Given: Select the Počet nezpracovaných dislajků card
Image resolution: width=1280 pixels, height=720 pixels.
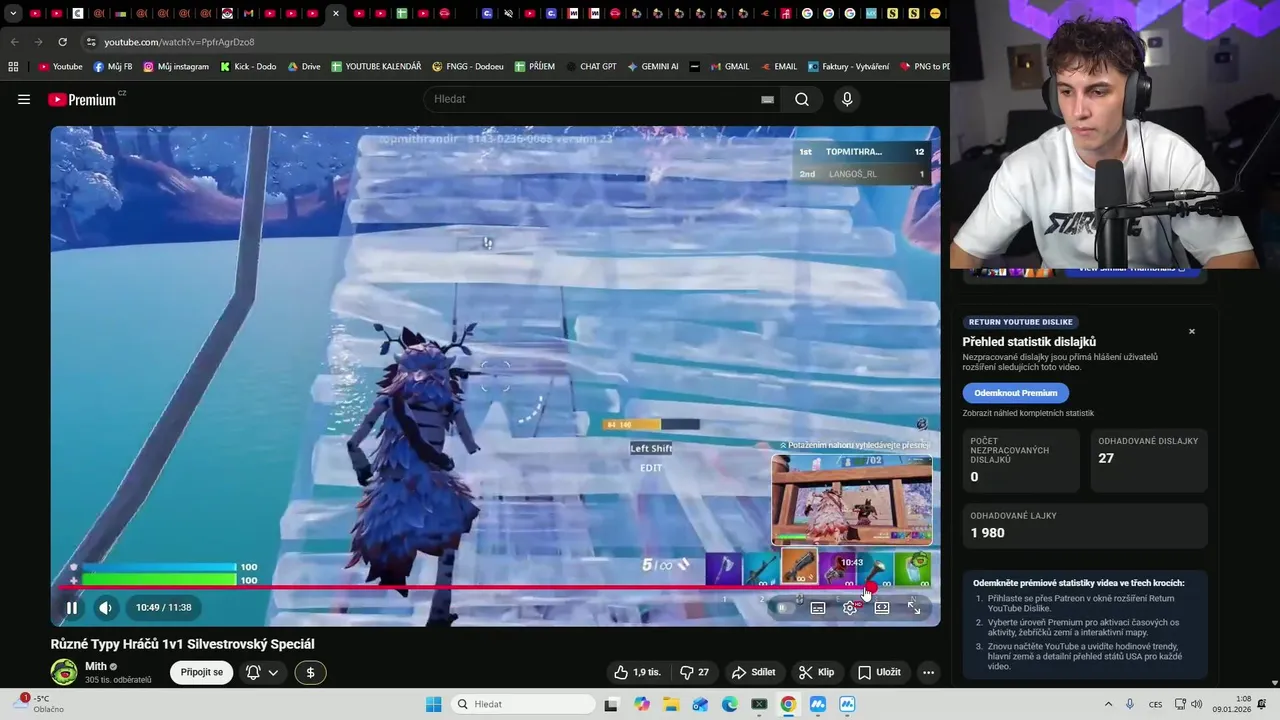Looking at the screenshot, I should pos(1021,460).
